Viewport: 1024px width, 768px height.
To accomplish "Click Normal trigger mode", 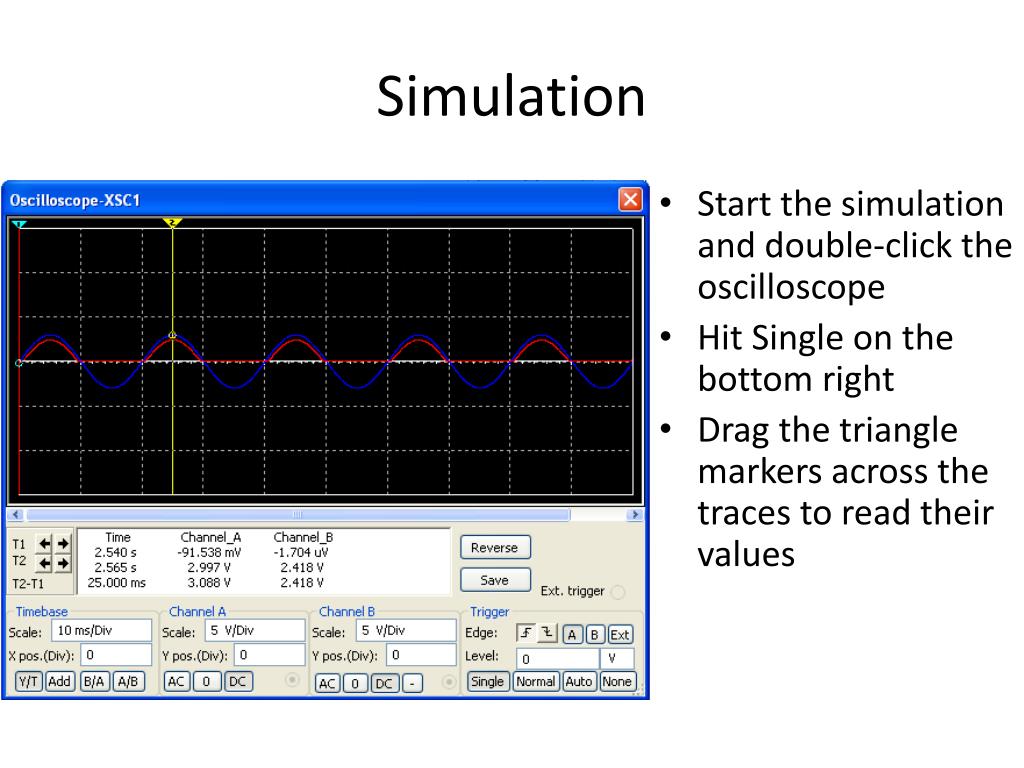I will click(536, 681).
